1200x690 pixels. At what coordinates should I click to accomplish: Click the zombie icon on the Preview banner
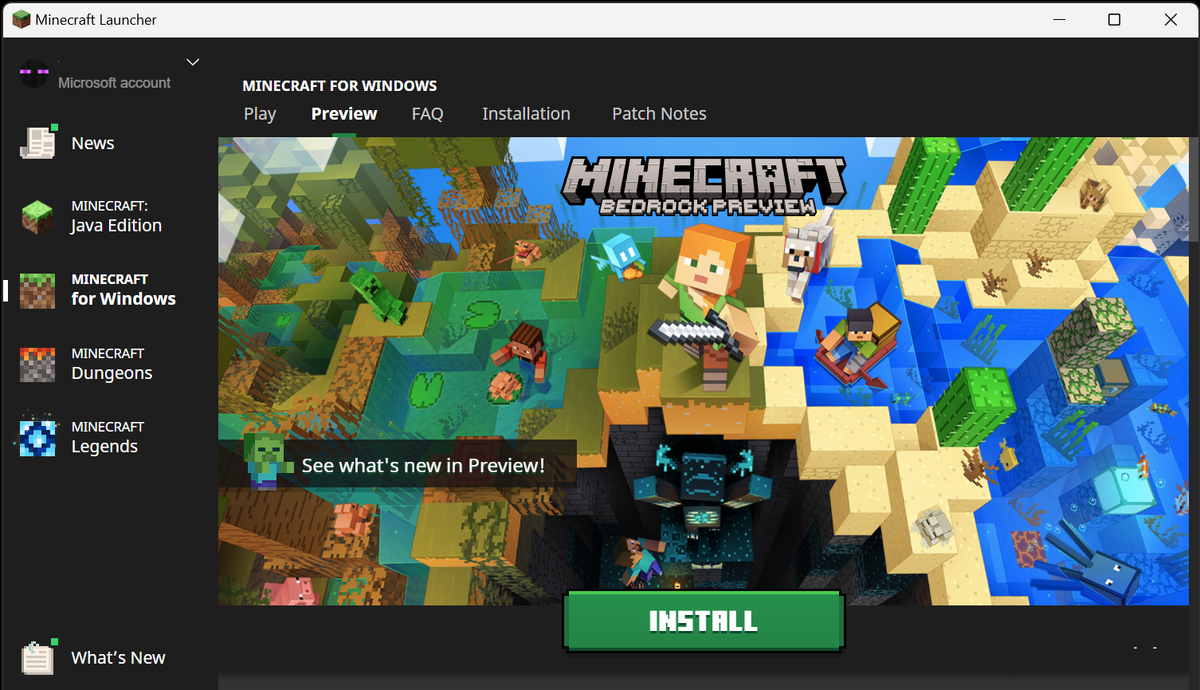click(x=267, y=460)
